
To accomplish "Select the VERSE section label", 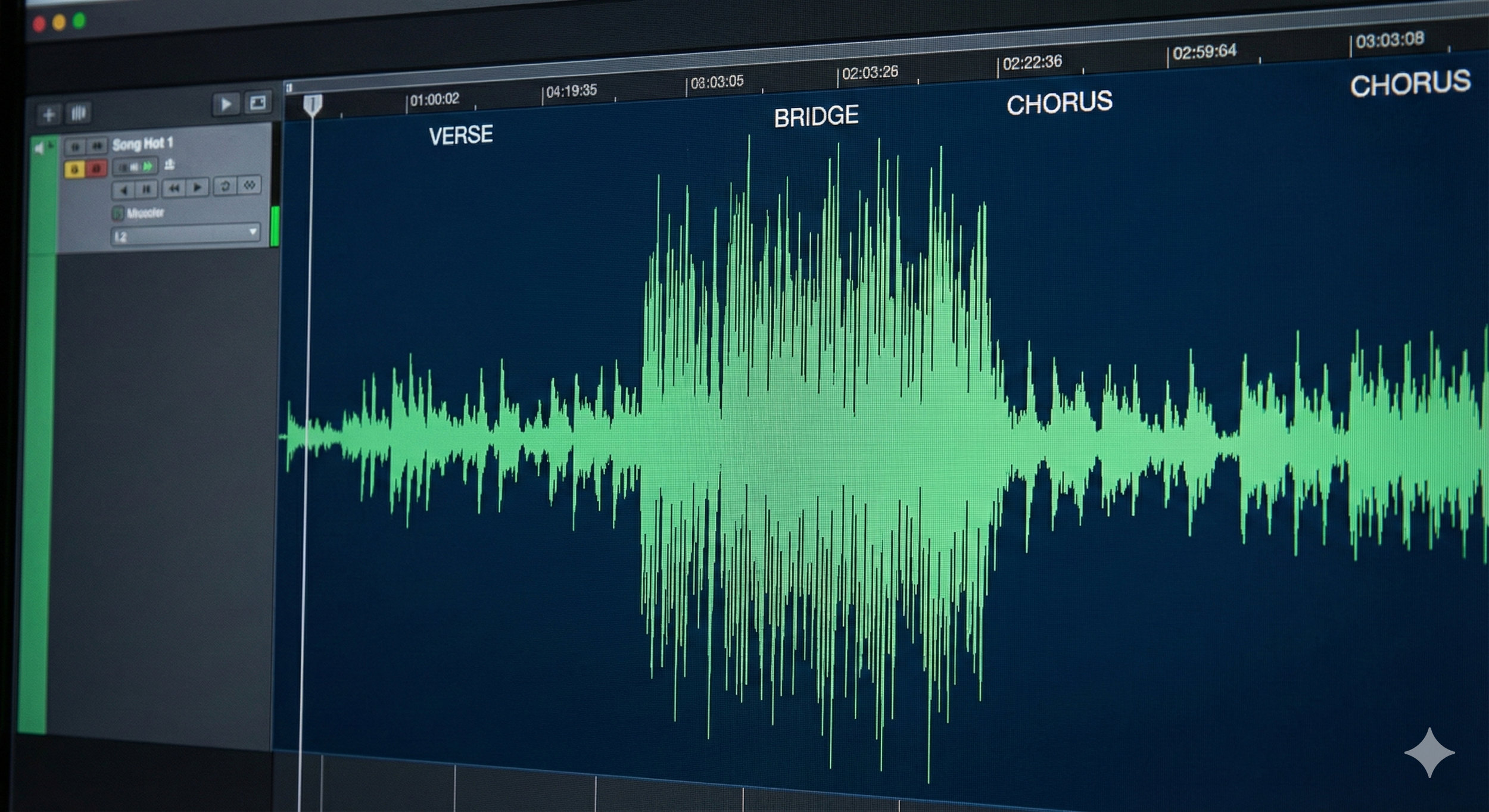I will pos(460,135).
